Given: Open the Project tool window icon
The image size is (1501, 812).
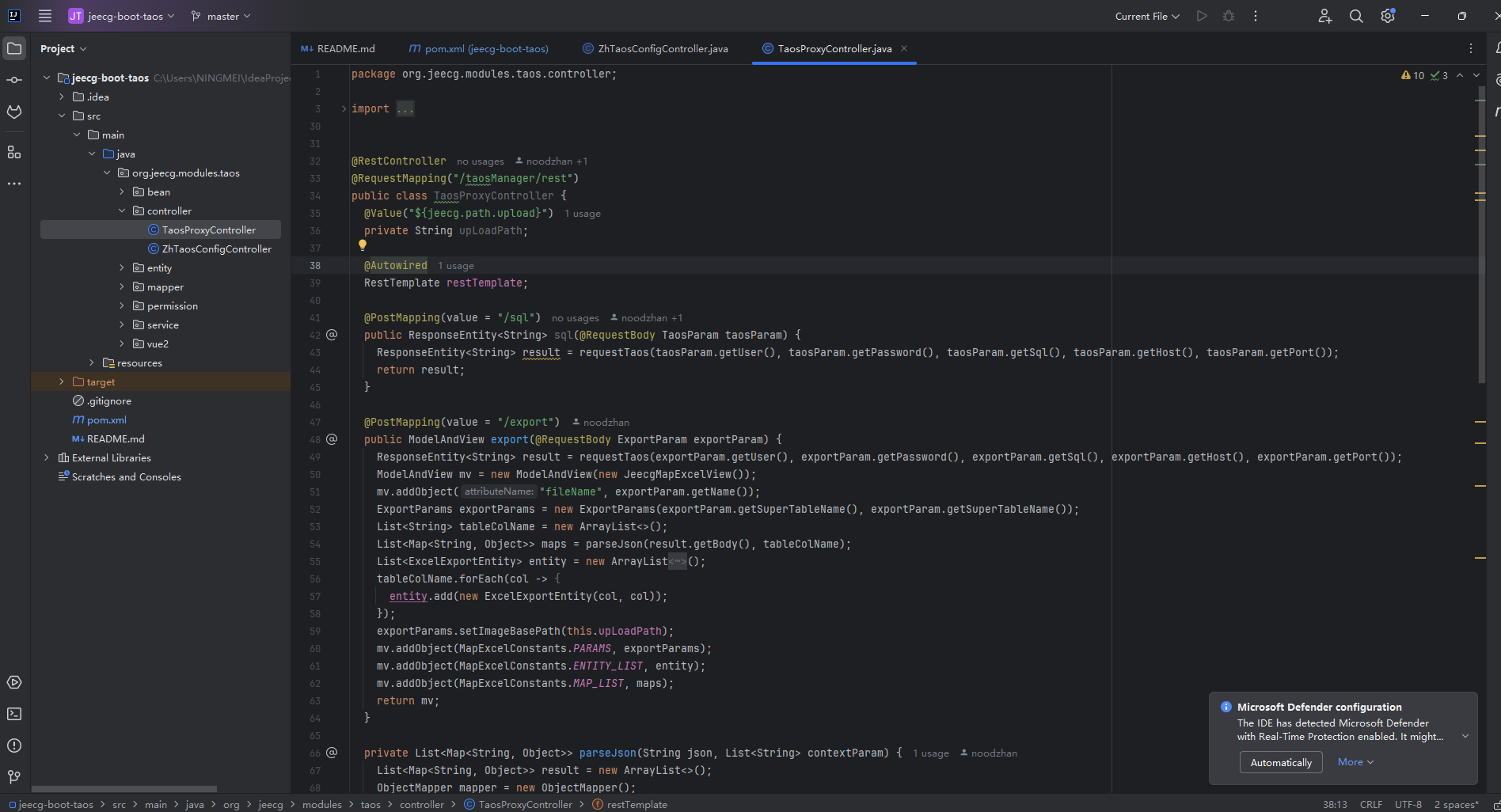Looking at the screenshot, I should coord(14,48).
